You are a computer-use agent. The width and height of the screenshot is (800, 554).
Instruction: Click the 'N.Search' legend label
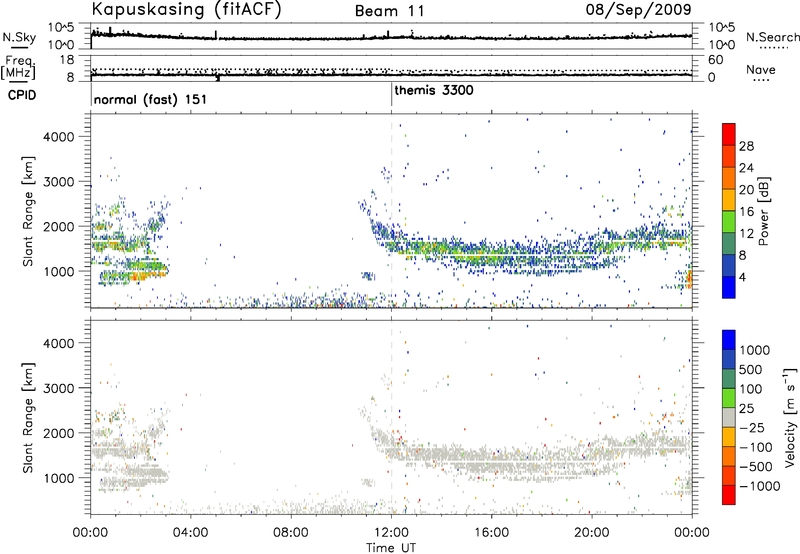coord(772,37)
